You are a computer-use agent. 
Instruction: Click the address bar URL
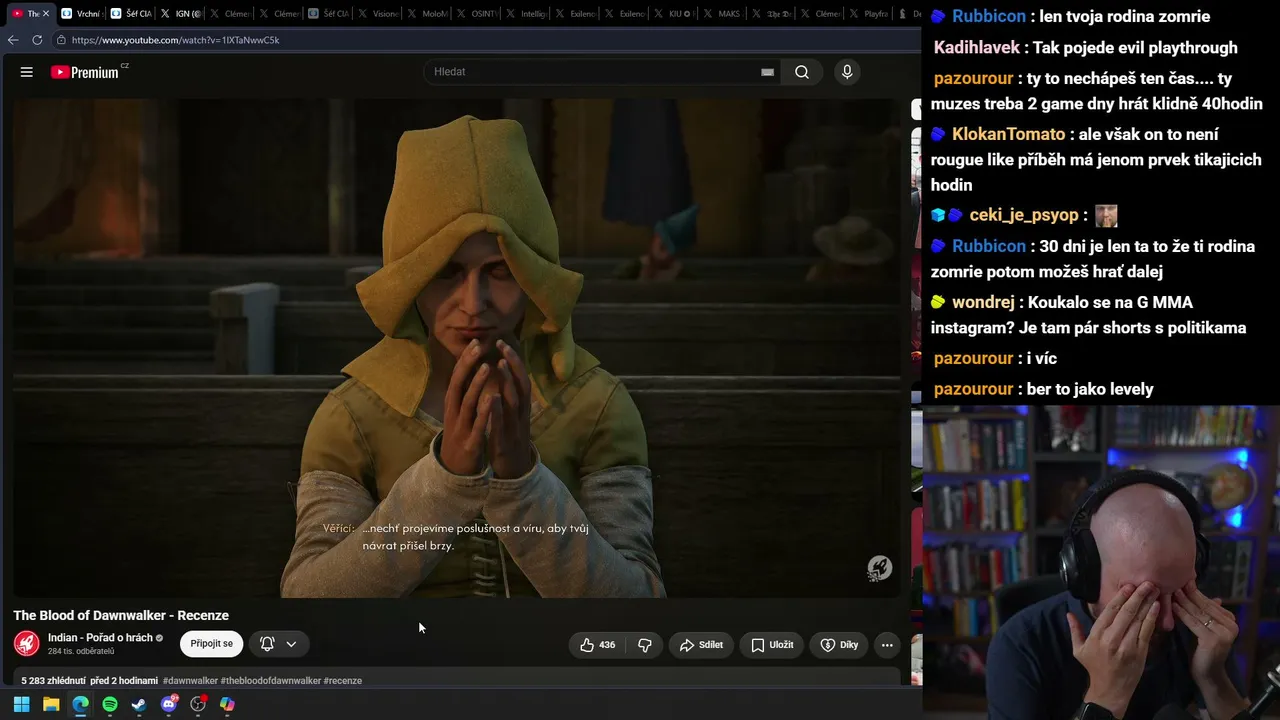click(176, 40)
